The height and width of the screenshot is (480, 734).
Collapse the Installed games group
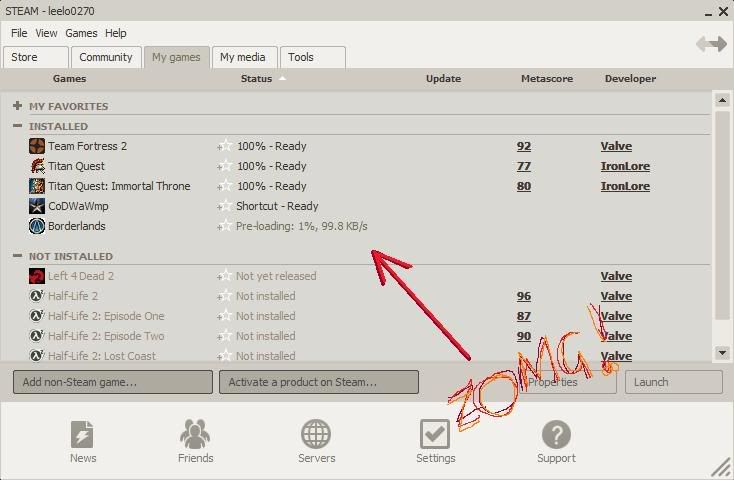(18, 126)
